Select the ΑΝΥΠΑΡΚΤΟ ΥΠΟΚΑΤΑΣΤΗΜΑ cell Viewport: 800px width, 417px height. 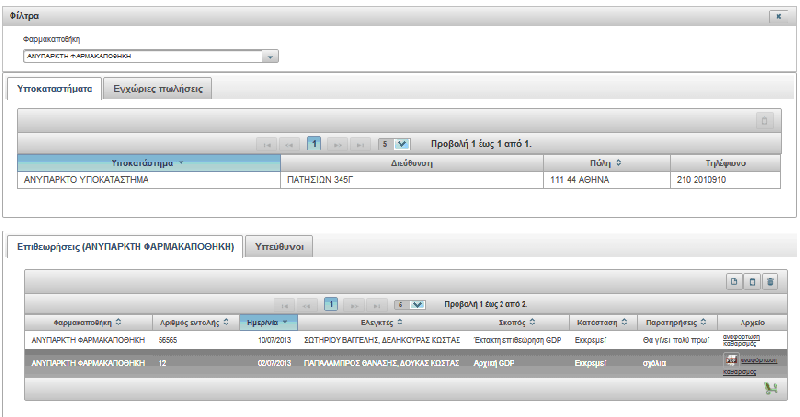(x=148, y=180)
